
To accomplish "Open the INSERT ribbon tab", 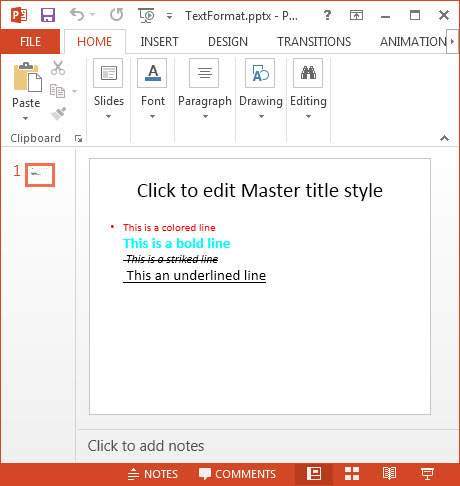I will [159, 42].
